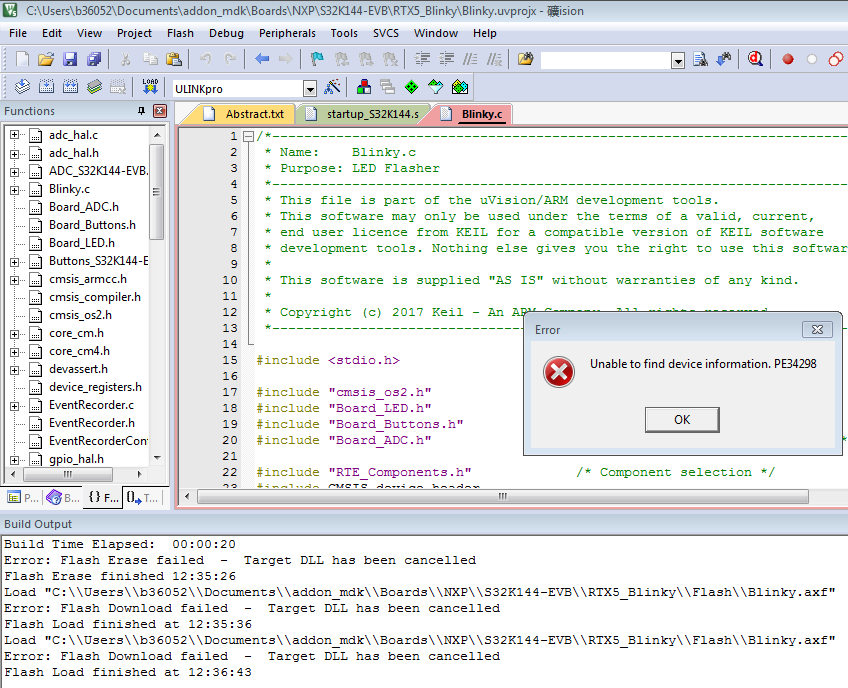This screenshot has height=688, width=848.
Task: Click editor horizontal scrollbar thumb
Action: point(503,497)
